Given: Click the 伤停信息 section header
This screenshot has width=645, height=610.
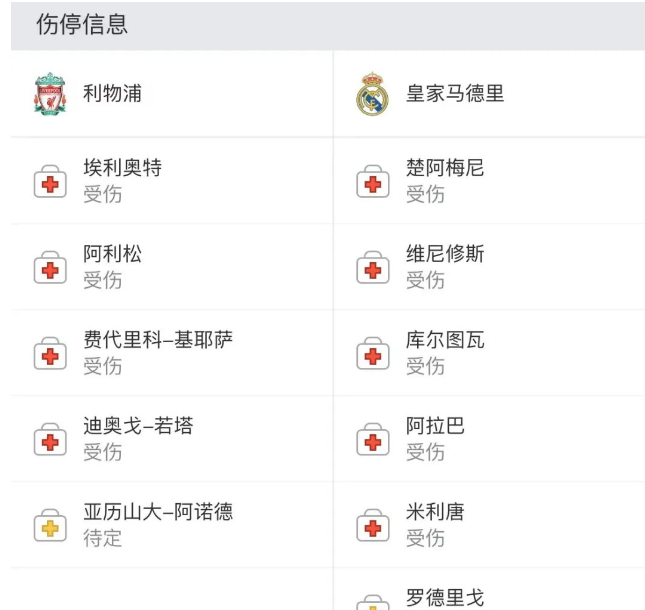Looking at the screenshot, I should (82, 25).
